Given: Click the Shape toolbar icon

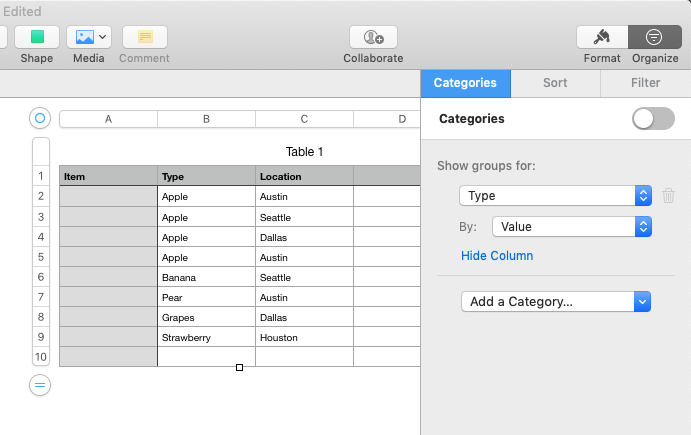Looking at the screenshot, I should pyautogui.click(x=37, y=37).
